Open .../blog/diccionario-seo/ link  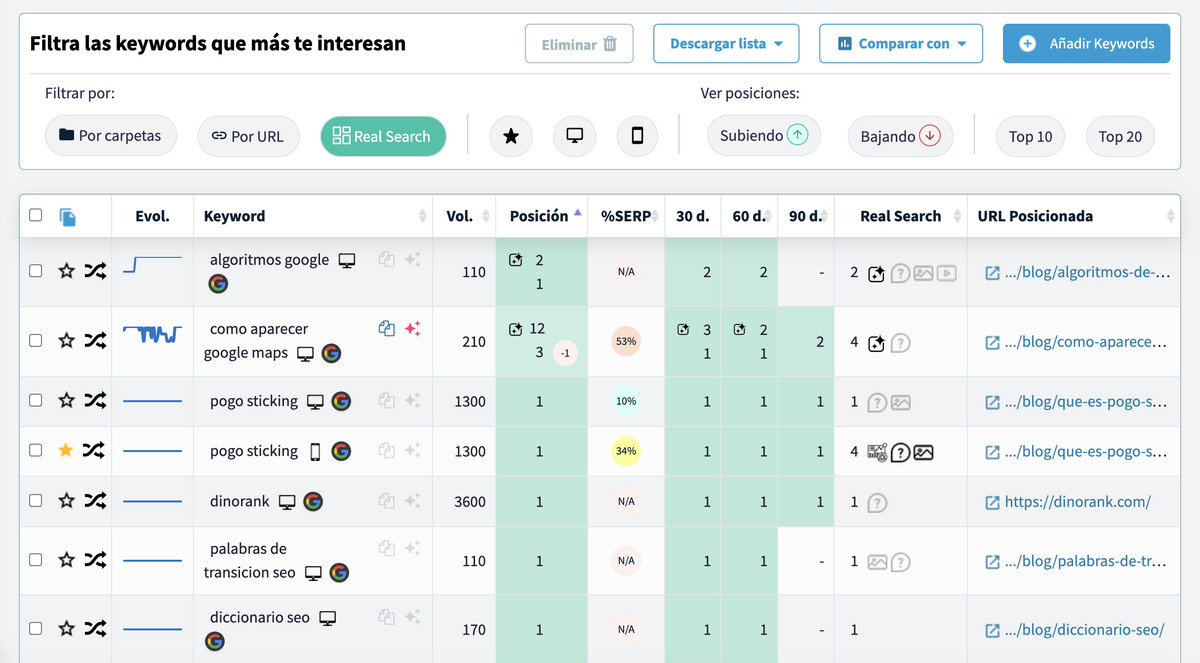click(1084, 630)
